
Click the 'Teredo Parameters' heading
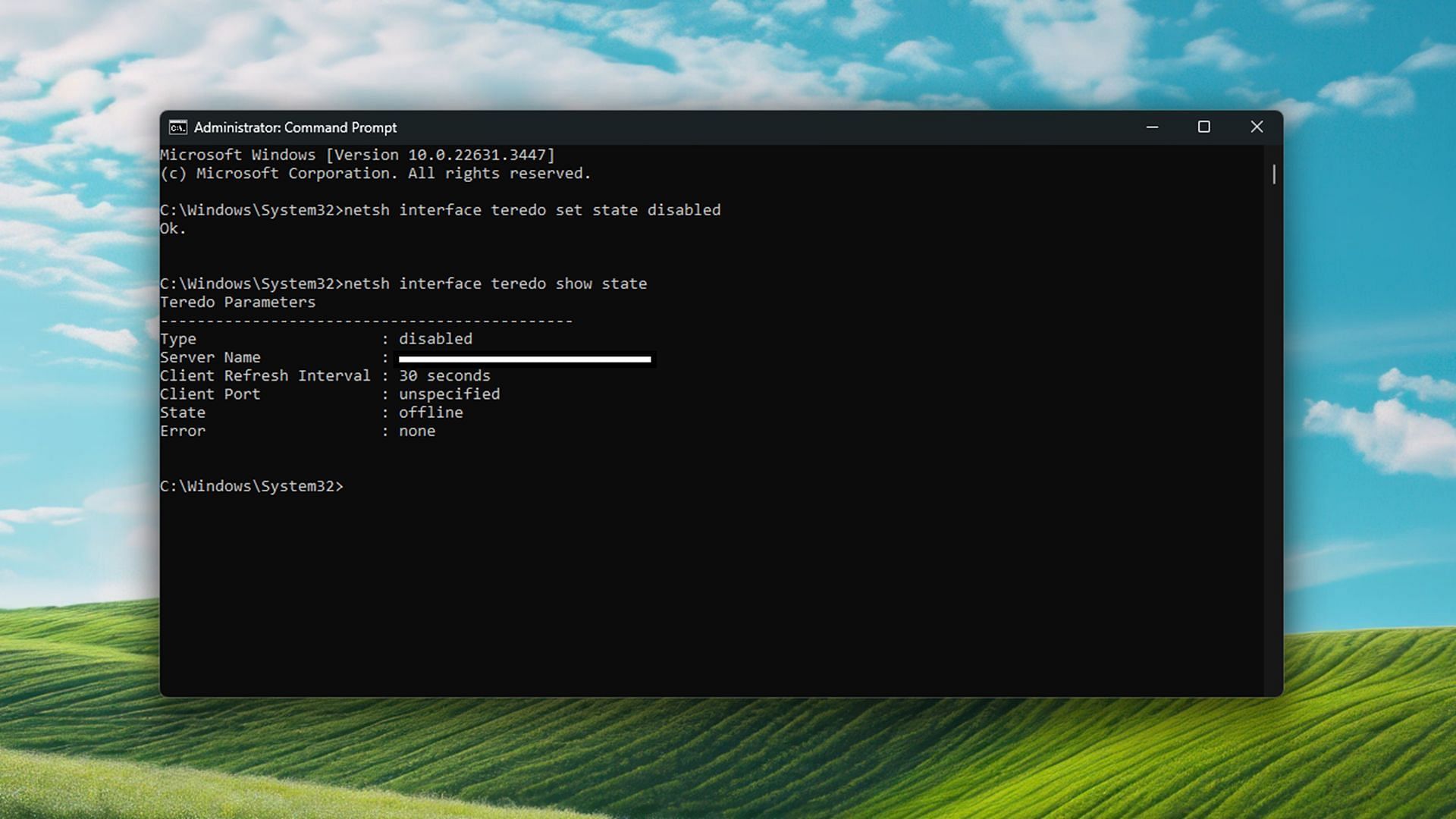coord(237,302)
